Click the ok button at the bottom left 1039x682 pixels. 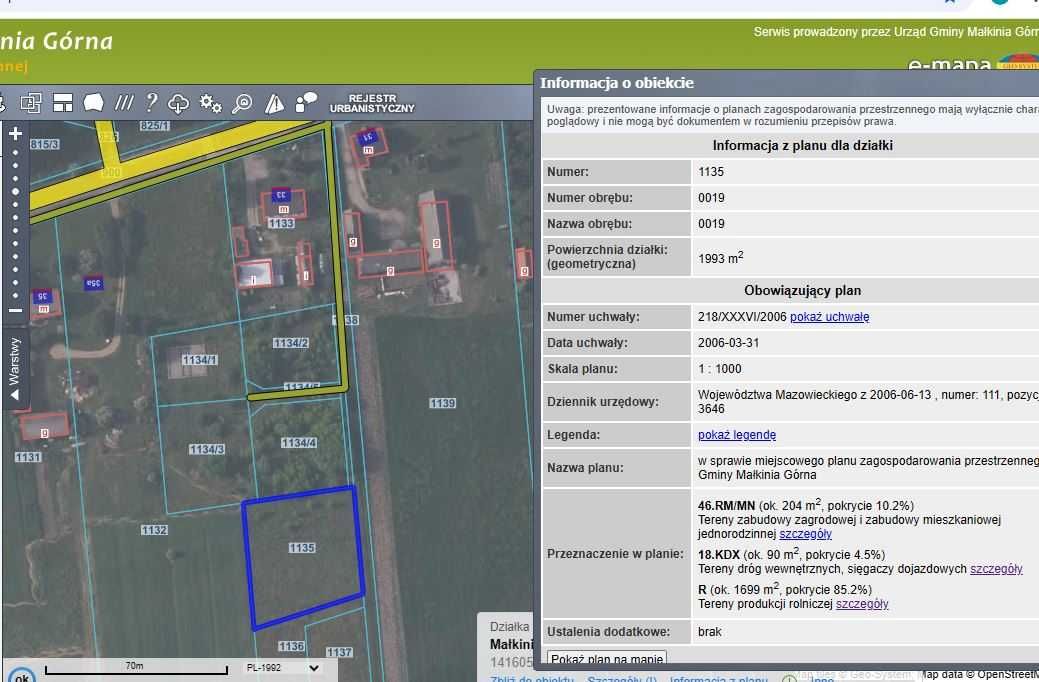coord(22,676)
